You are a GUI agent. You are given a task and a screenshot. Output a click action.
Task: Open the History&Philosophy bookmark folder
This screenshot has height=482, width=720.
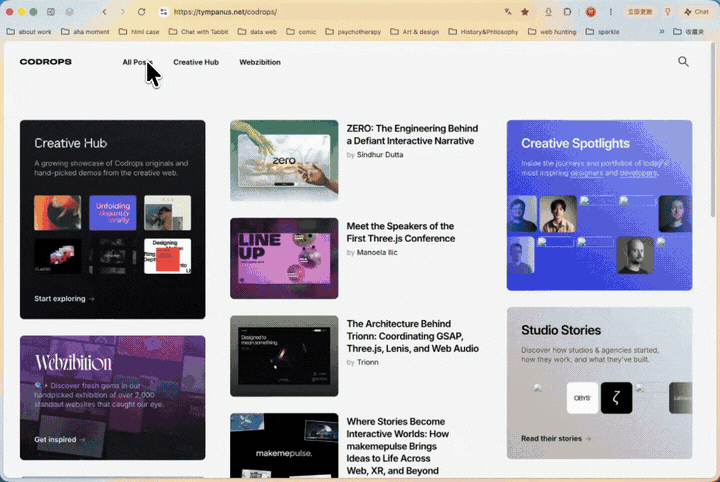click(484, 32)
